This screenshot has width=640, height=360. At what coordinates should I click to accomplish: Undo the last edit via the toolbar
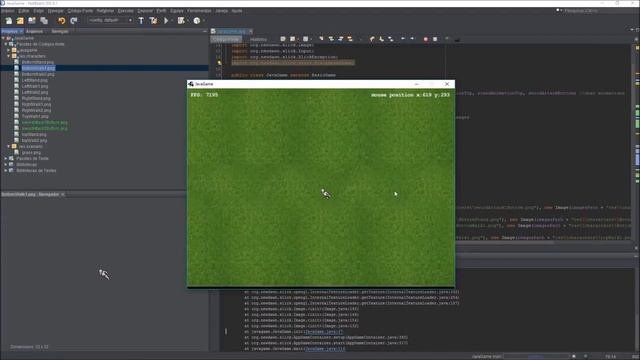pos(62,20)
